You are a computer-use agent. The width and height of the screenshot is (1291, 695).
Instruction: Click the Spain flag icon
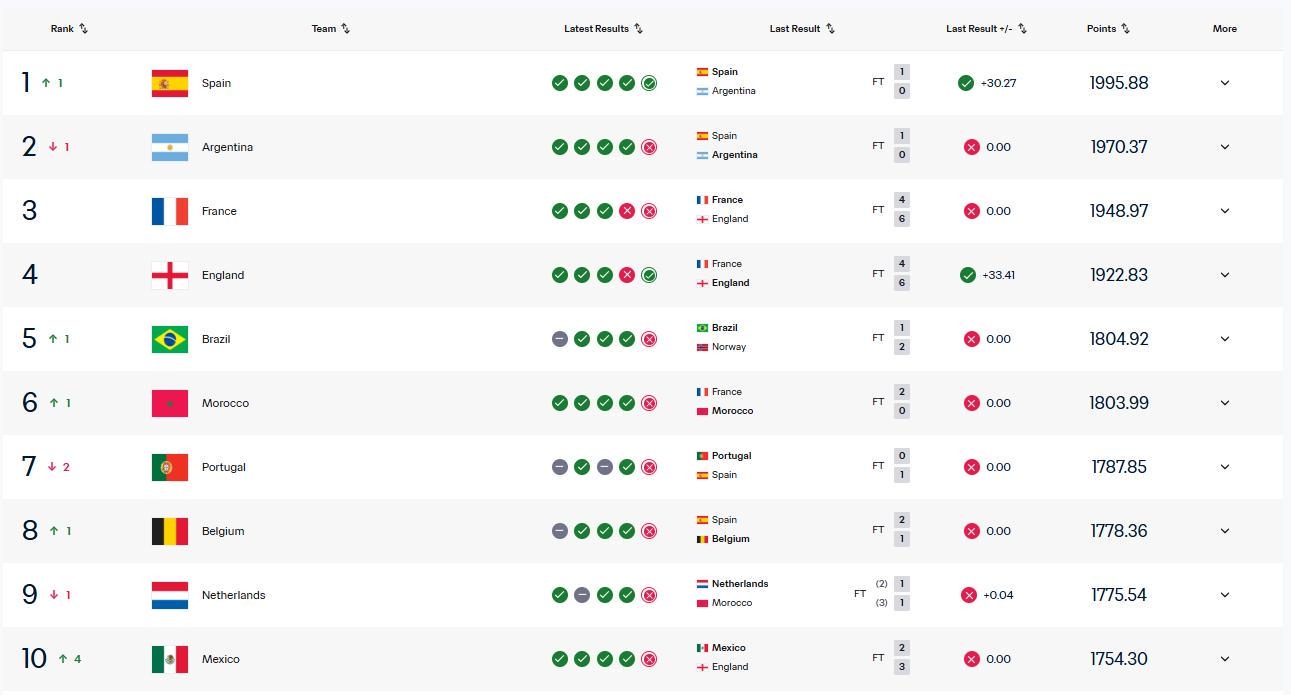(x=170, y=83)
